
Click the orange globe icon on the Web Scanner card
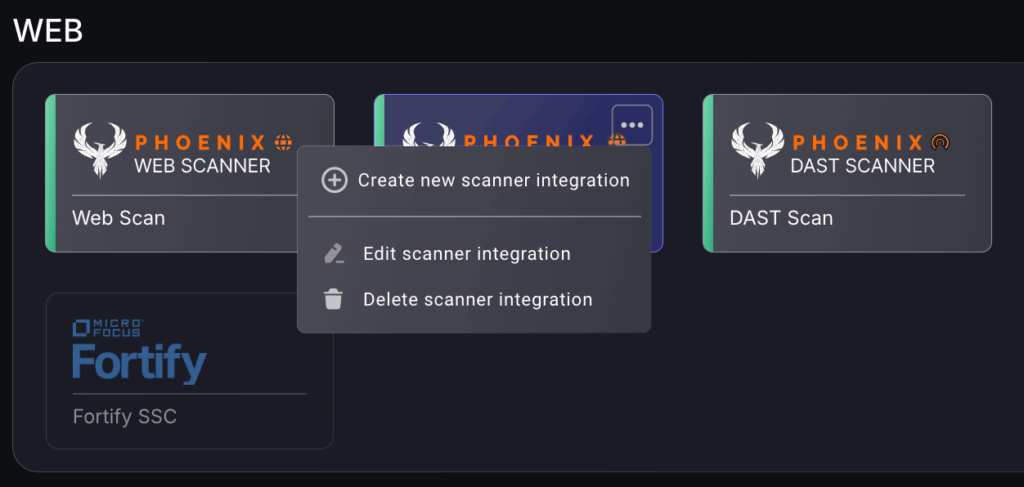(283, 143)
